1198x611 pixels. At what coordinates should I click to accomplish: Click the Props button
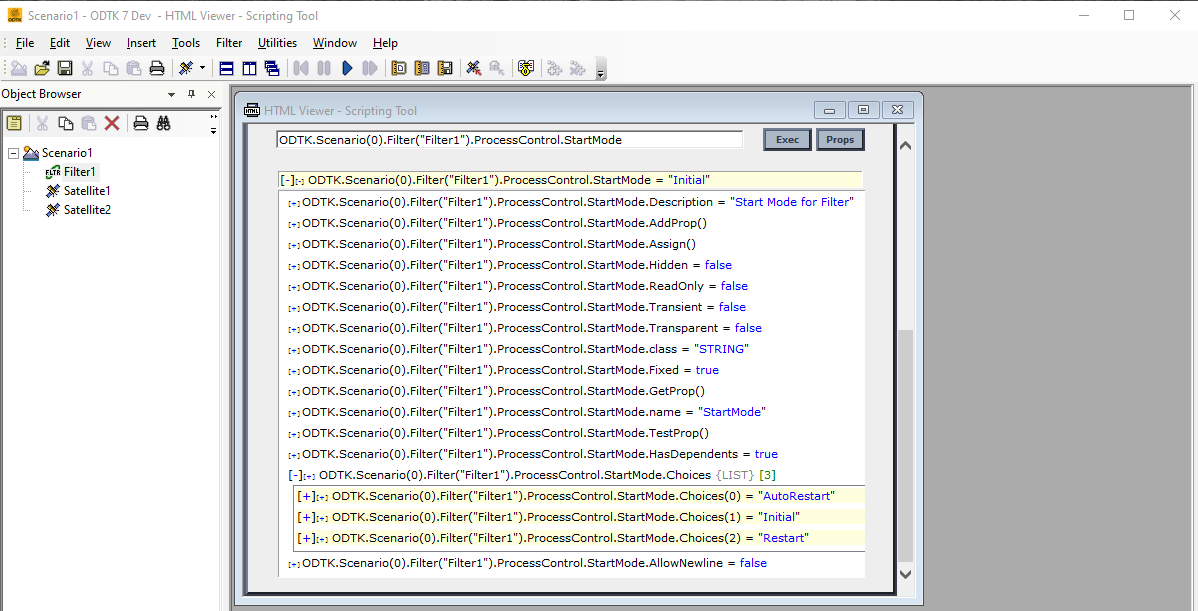[x=840, y=140]
